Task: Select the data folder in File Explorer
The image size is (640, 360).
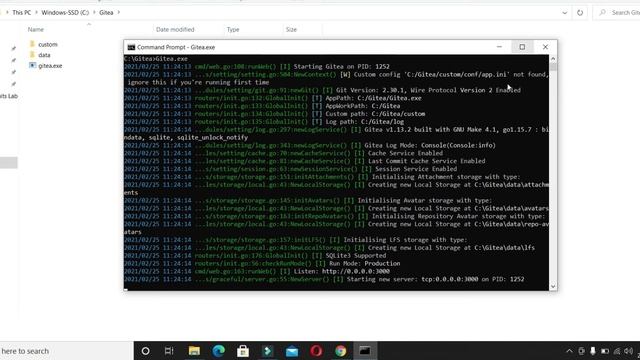Action: click(x=44, y=55)
